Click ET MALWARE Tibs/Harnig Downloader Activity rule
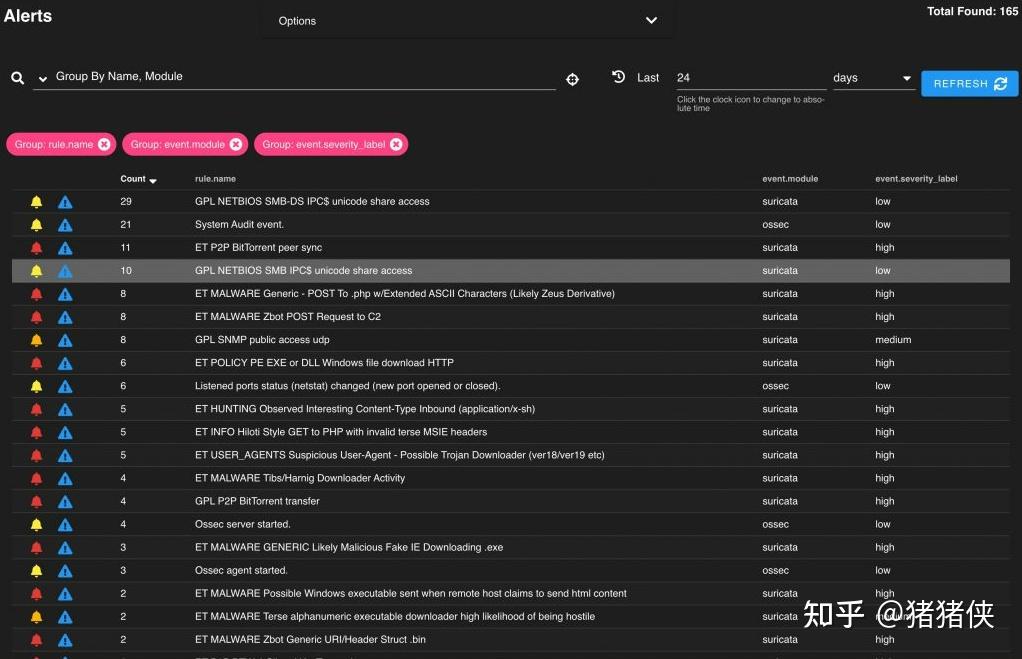 300,478
